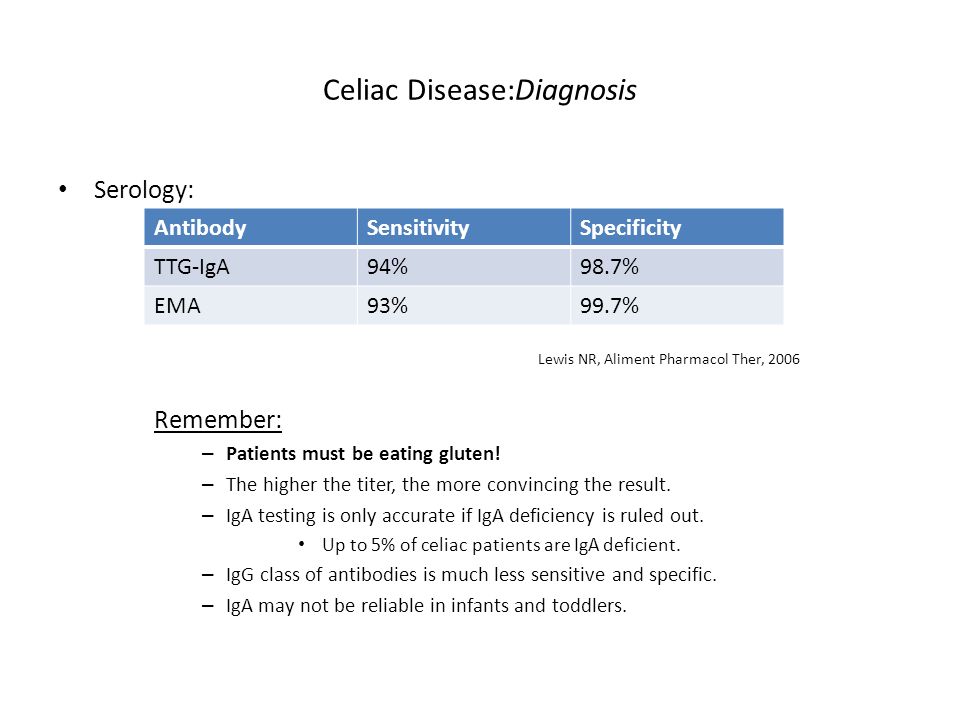Click the line about higher titer
Viewport: 960px width, 720px height.
[448, 485]
